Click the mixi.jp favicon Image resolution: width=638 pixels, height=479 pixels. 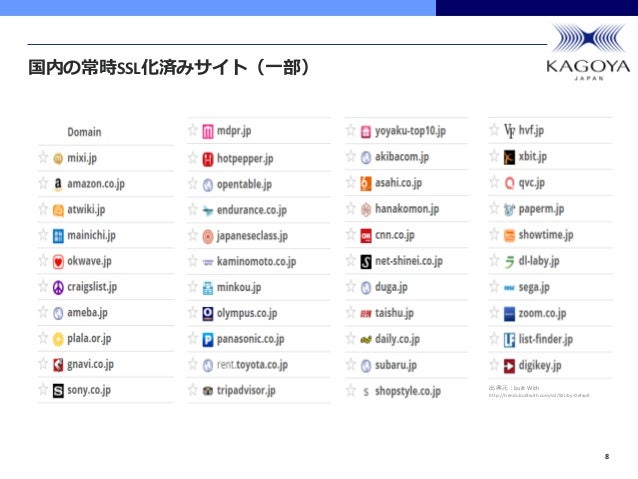tap(58, 158)
